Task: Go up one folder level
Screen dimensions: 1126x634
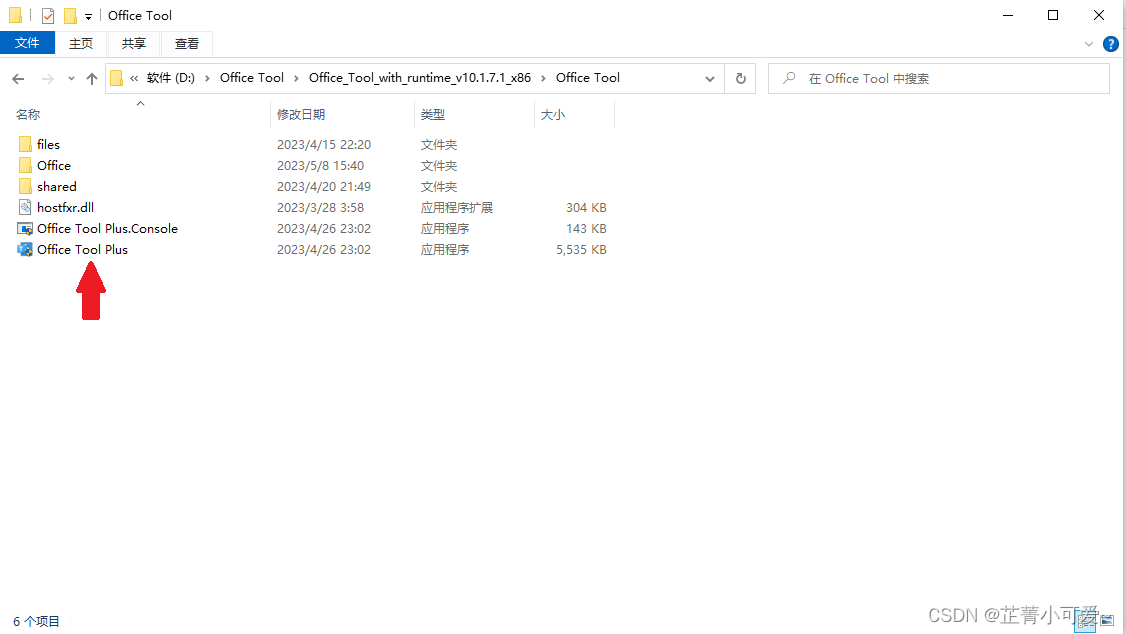Action: pos(92,79)
